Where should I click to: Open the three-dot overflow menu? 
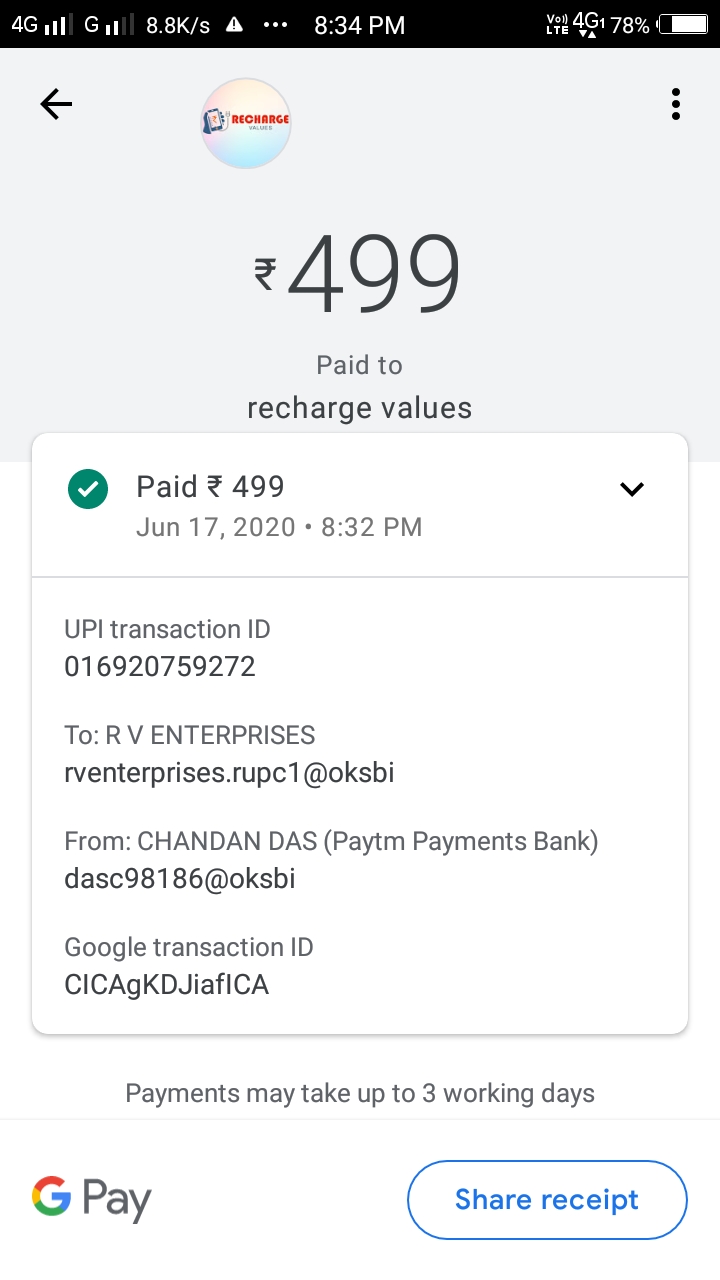676,104
